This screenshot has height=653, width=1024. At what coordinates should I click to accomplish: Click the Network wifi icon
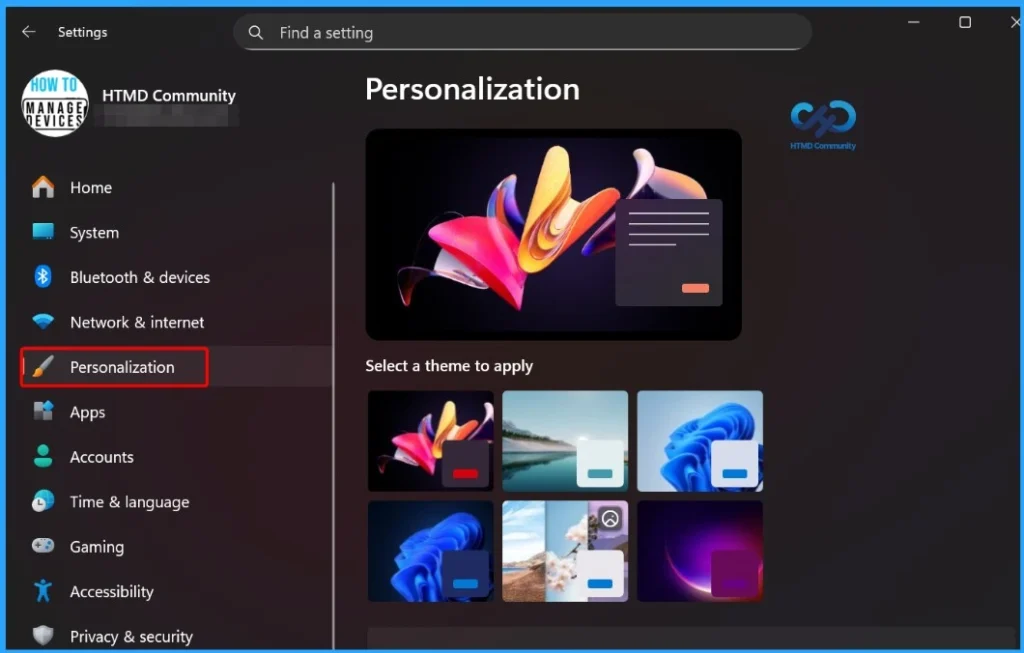pyautogui.click(x=43, y=322)
